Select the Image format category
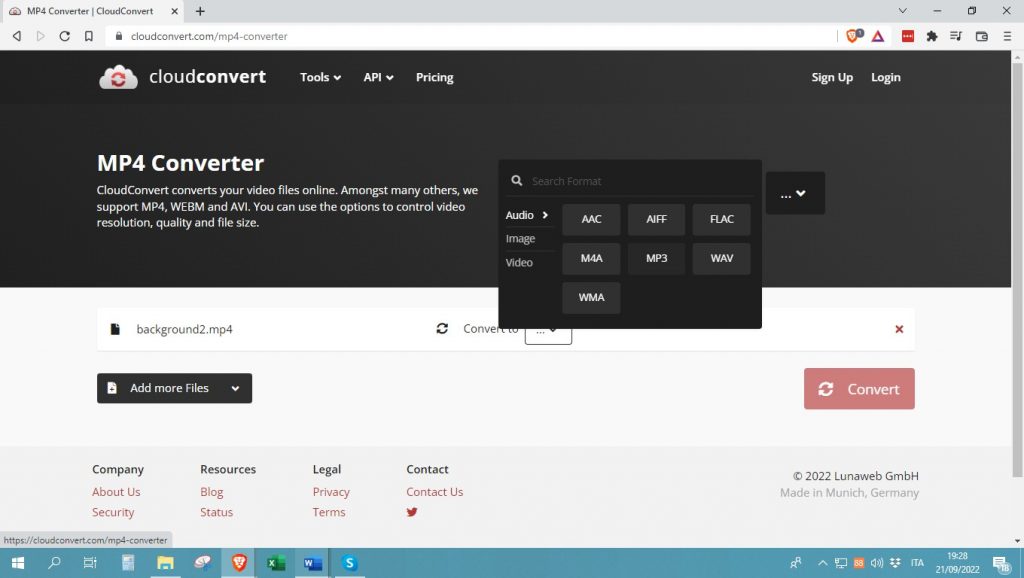Viewport: 1024px width, 578px height. (520, 239)
